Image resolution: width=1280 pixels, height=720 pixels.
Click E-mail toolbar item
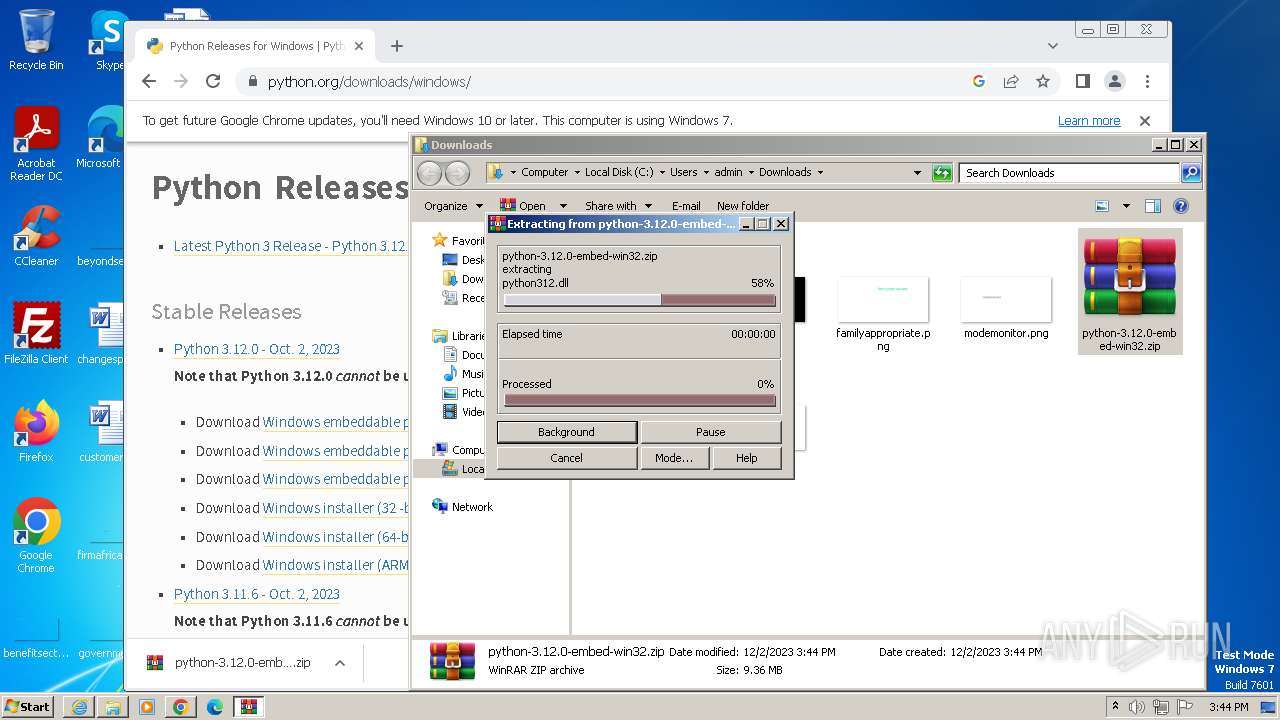coord(686,206)
